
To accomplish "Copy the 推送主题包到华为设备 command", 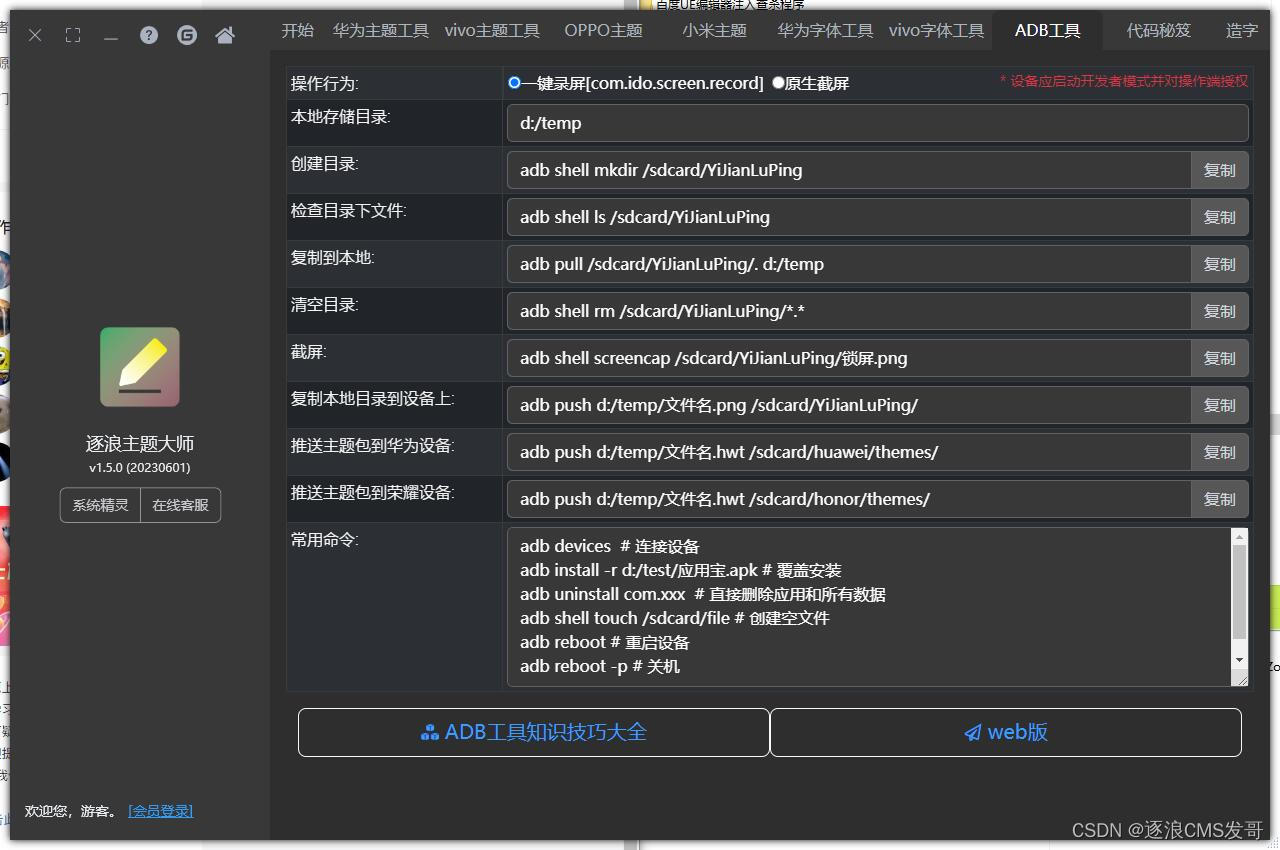I will [1219, 452].
